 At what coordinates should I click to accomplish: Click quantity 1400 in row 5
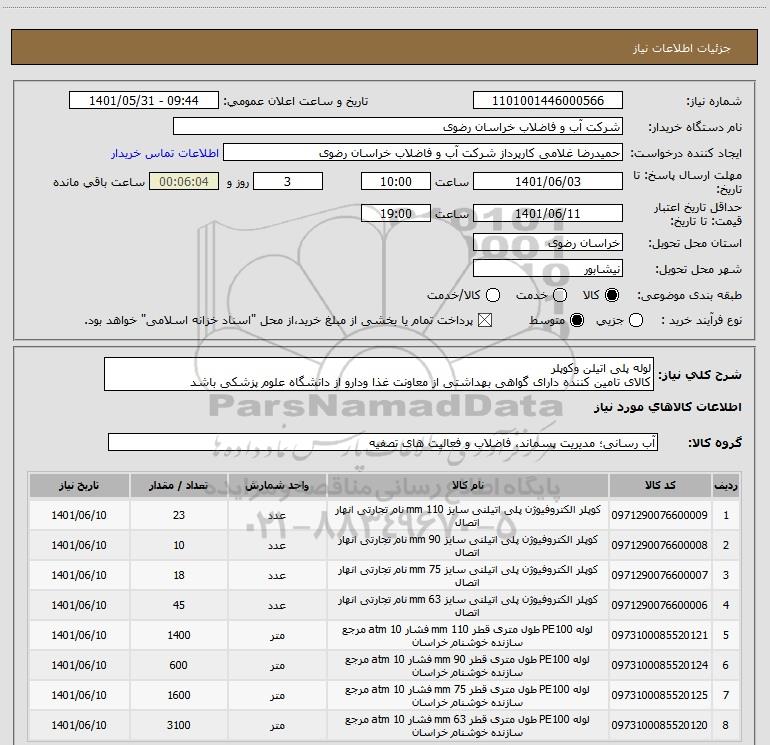click(179, 635)
